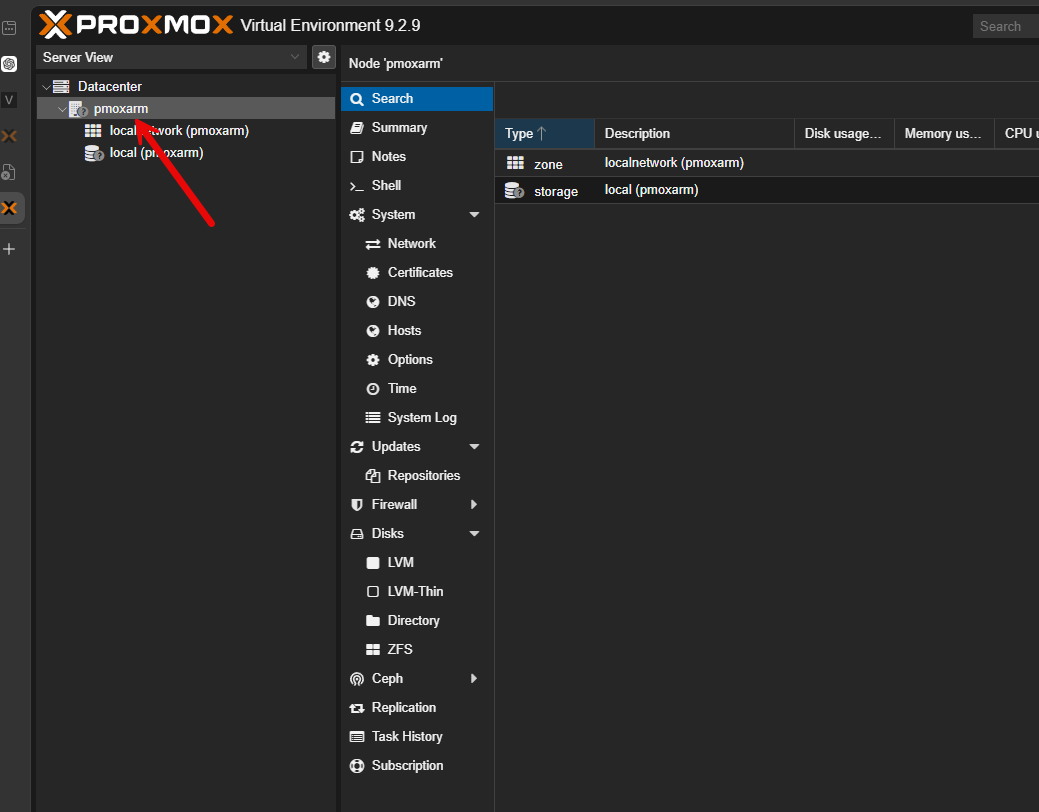Screen dimensions: 1039x812
Task: Click the storage icon in the table row
Action: point(514,191)
